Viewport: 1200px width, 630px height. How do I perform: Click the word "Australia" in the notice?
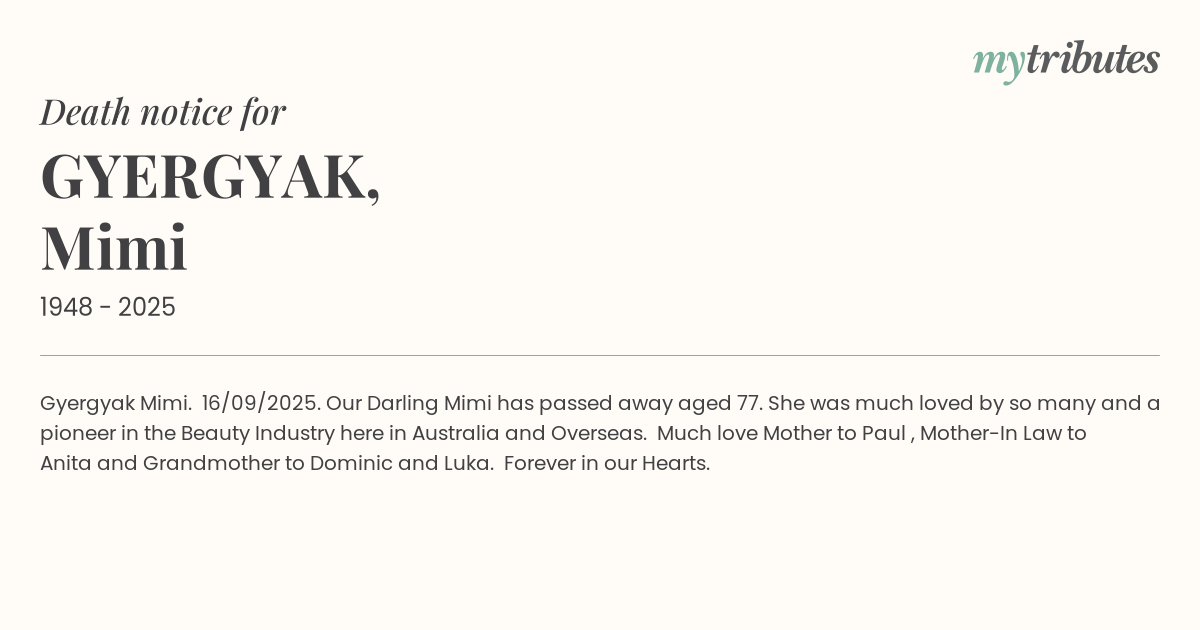pyautogui.click(x=455, y=434)
